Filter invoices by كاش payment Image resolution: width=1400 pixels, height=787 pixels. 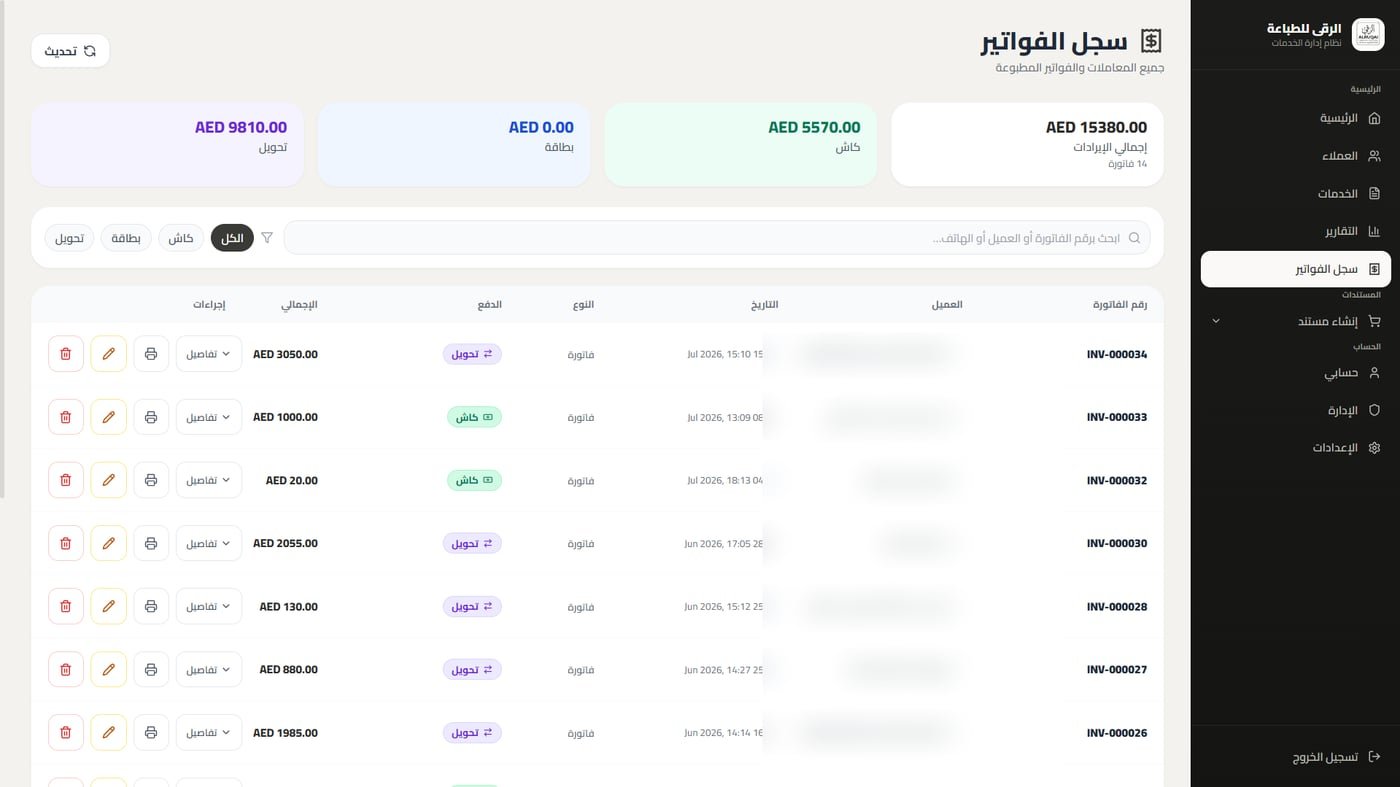[181, 238]
